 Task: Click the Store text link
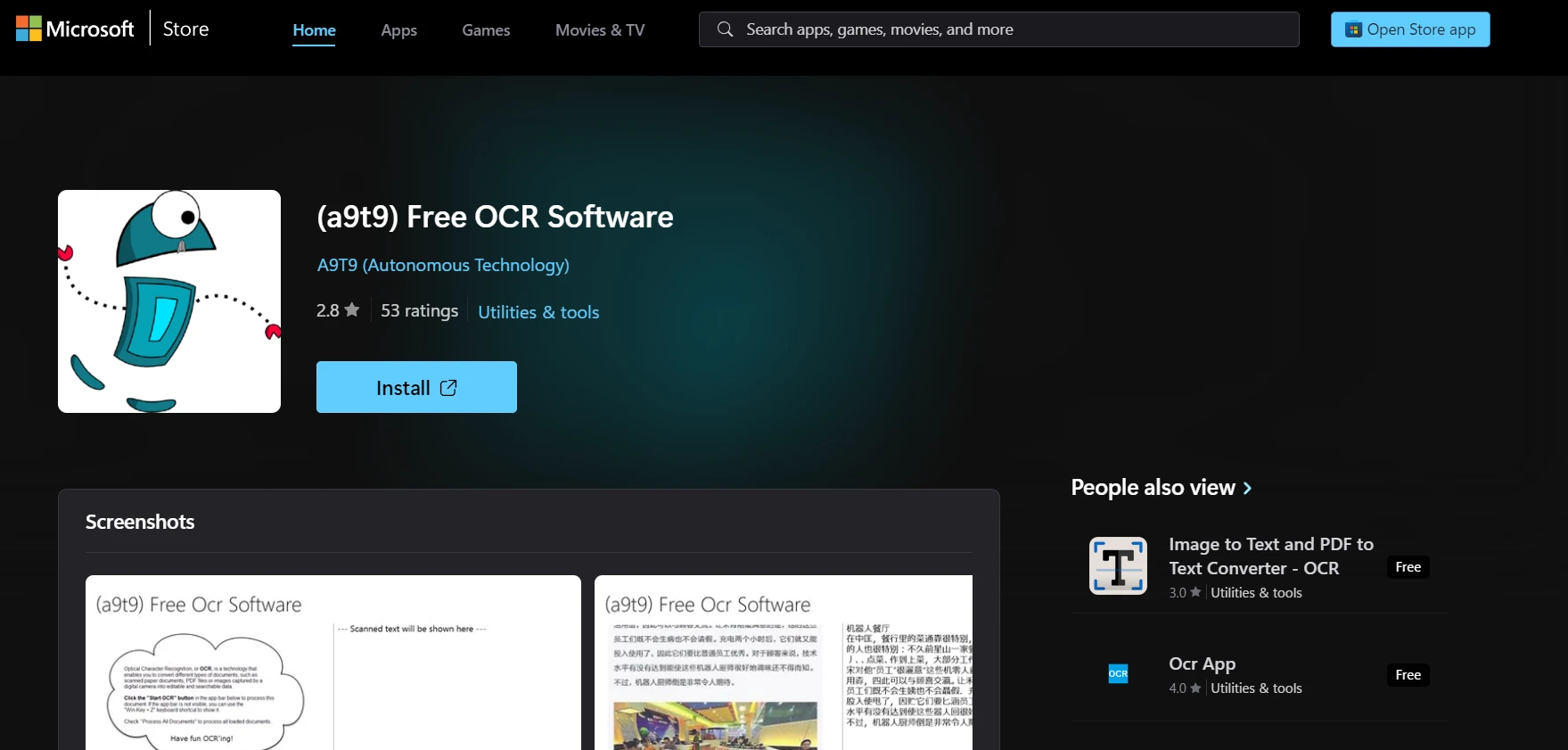pyautogui.click(x=185, y=29)
